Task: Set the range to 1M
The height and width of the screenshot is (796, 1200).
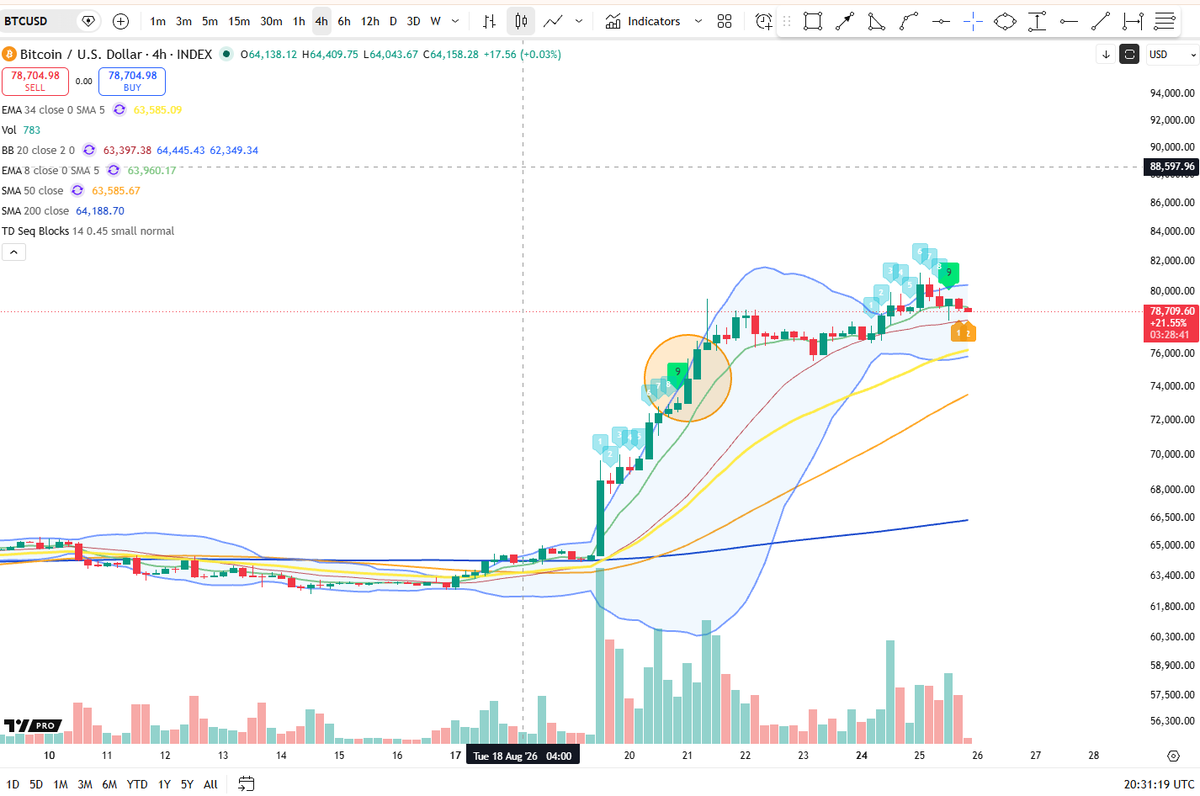Action: click(61, 785)
